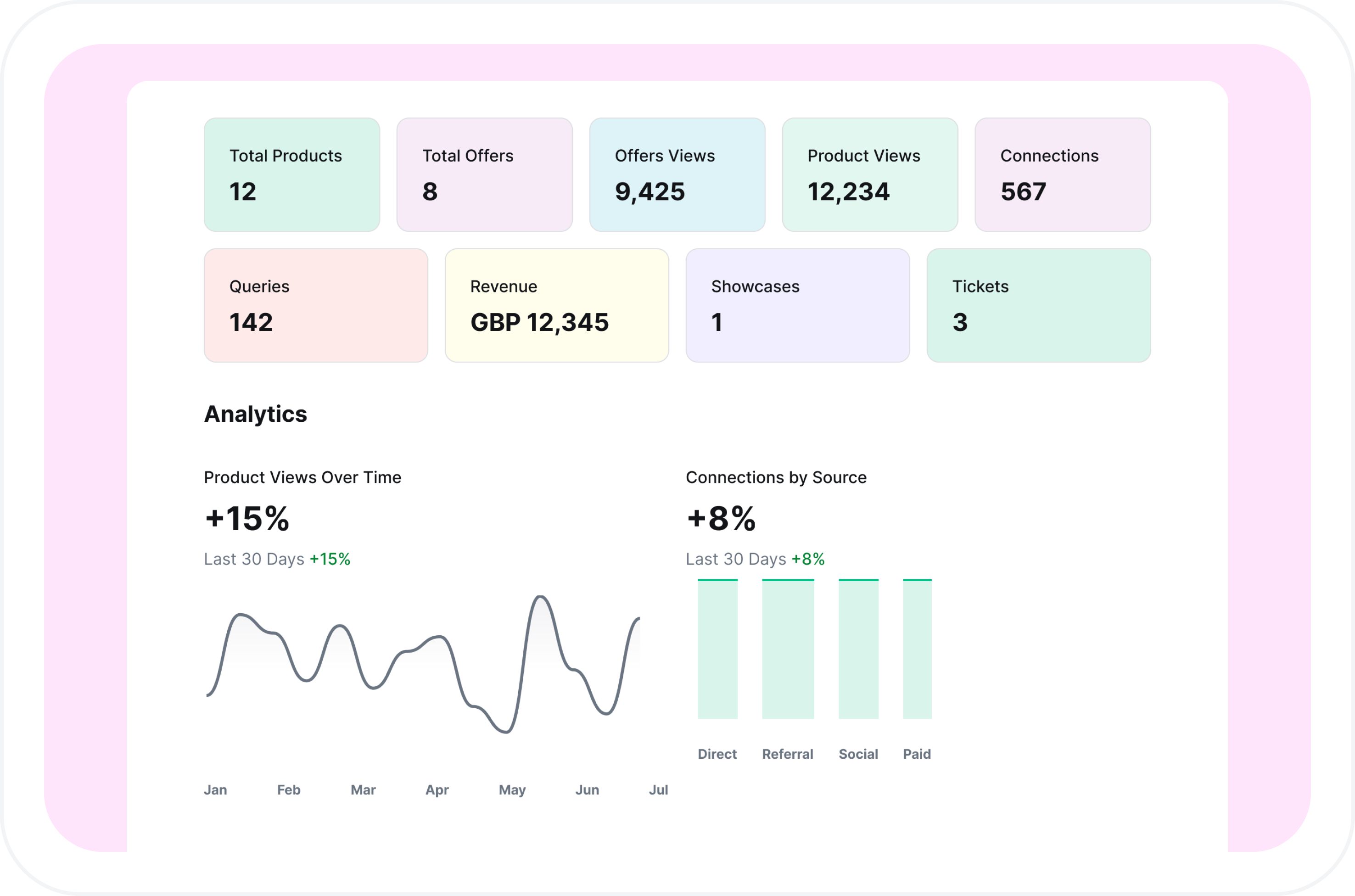This screenshot has width=1355, height=896.
Task: Select the Referral bar in chart
Action: tap(788, 649)
